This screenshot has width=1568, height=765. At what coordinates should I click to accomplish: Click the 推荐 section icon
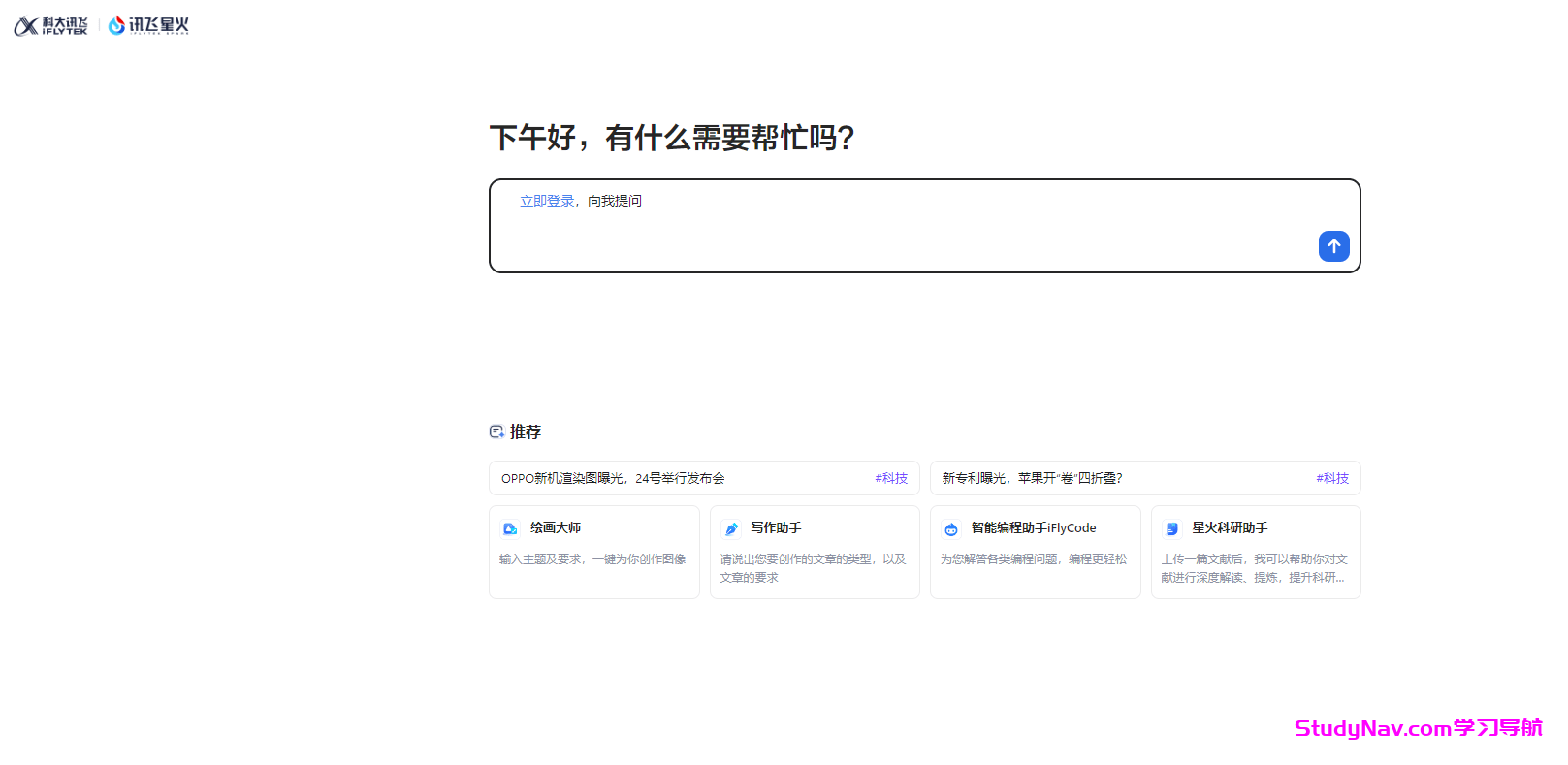click(x=496, y=431)
